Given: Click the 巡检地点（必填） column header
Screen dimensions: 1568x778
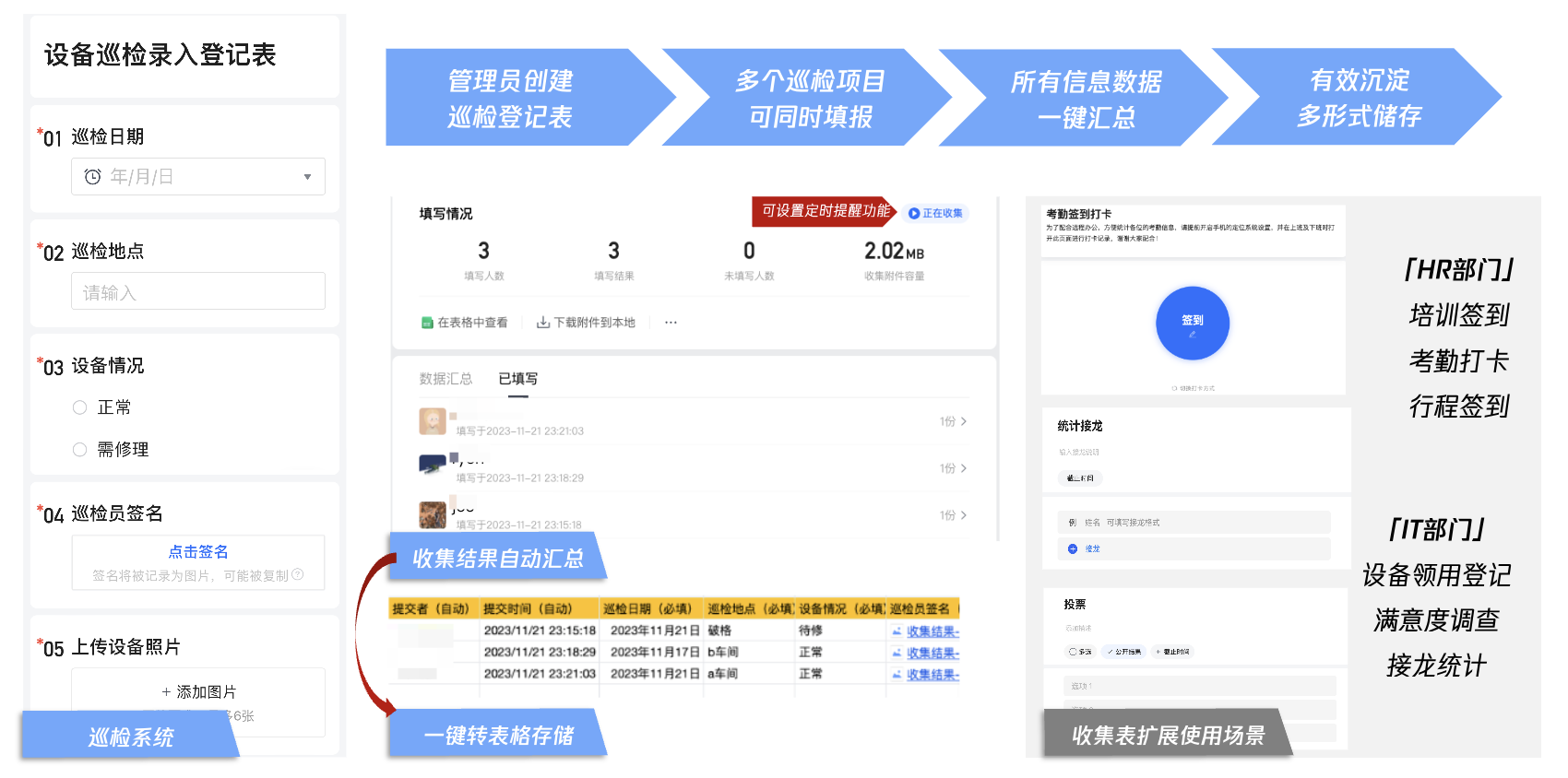Looking at the screenshot, I should pyautogui.click(x=750, y=608).
